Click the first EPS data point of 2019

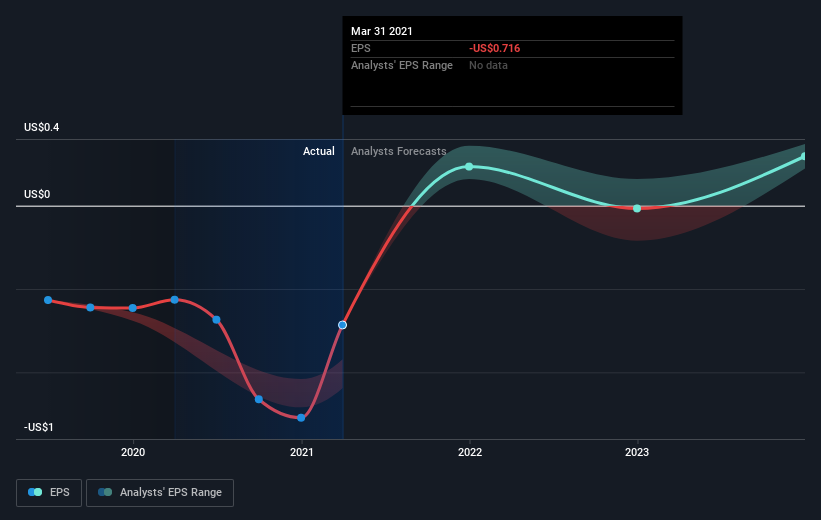[48, 300]
